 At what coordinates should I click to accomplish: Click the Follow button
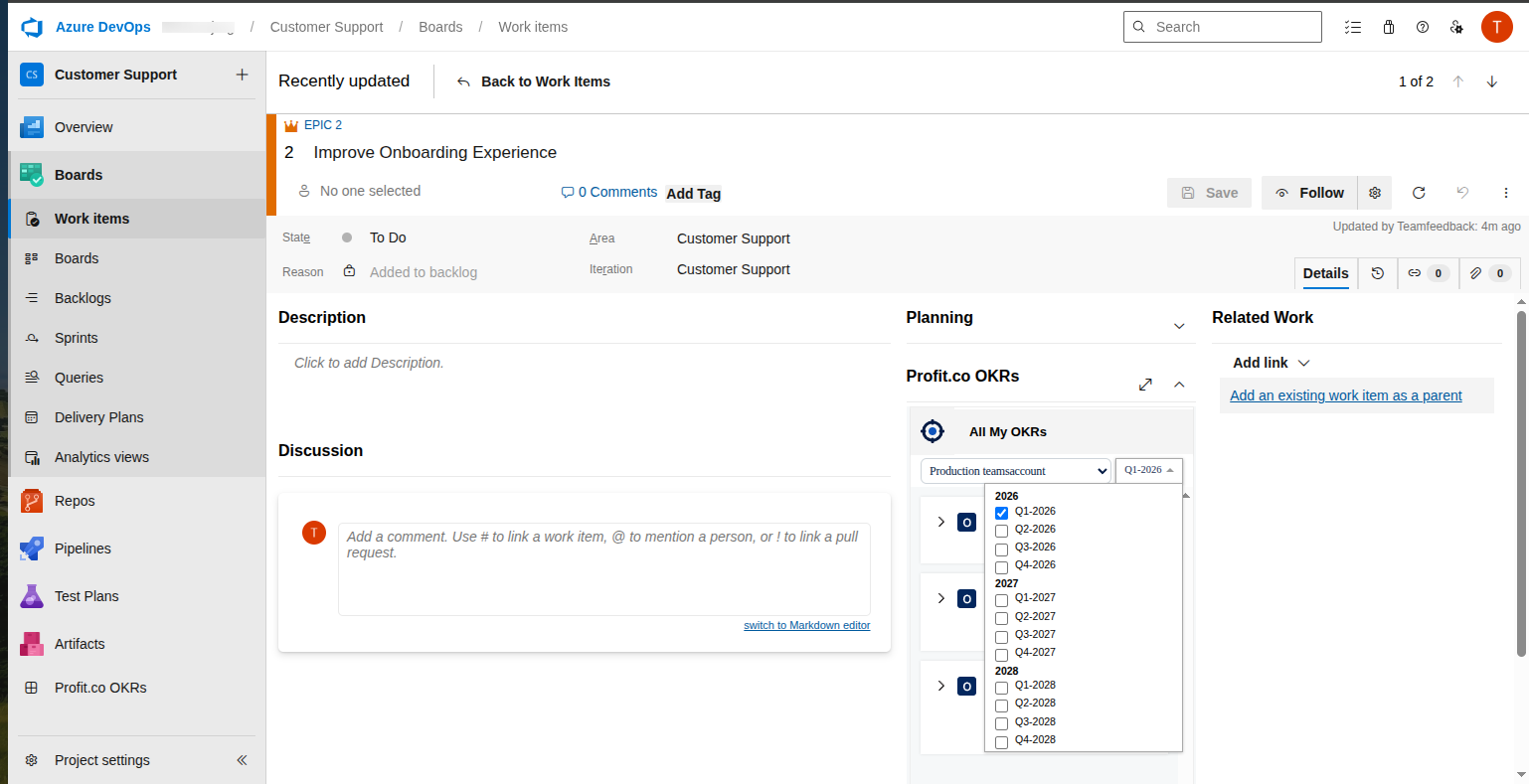pos(1309,193)
